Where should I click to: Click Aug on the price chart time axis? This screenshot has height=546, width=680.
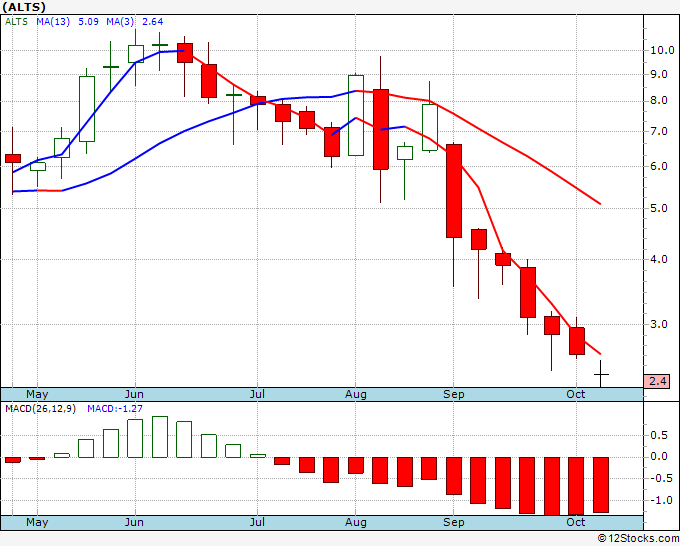[x=356, y=394]
